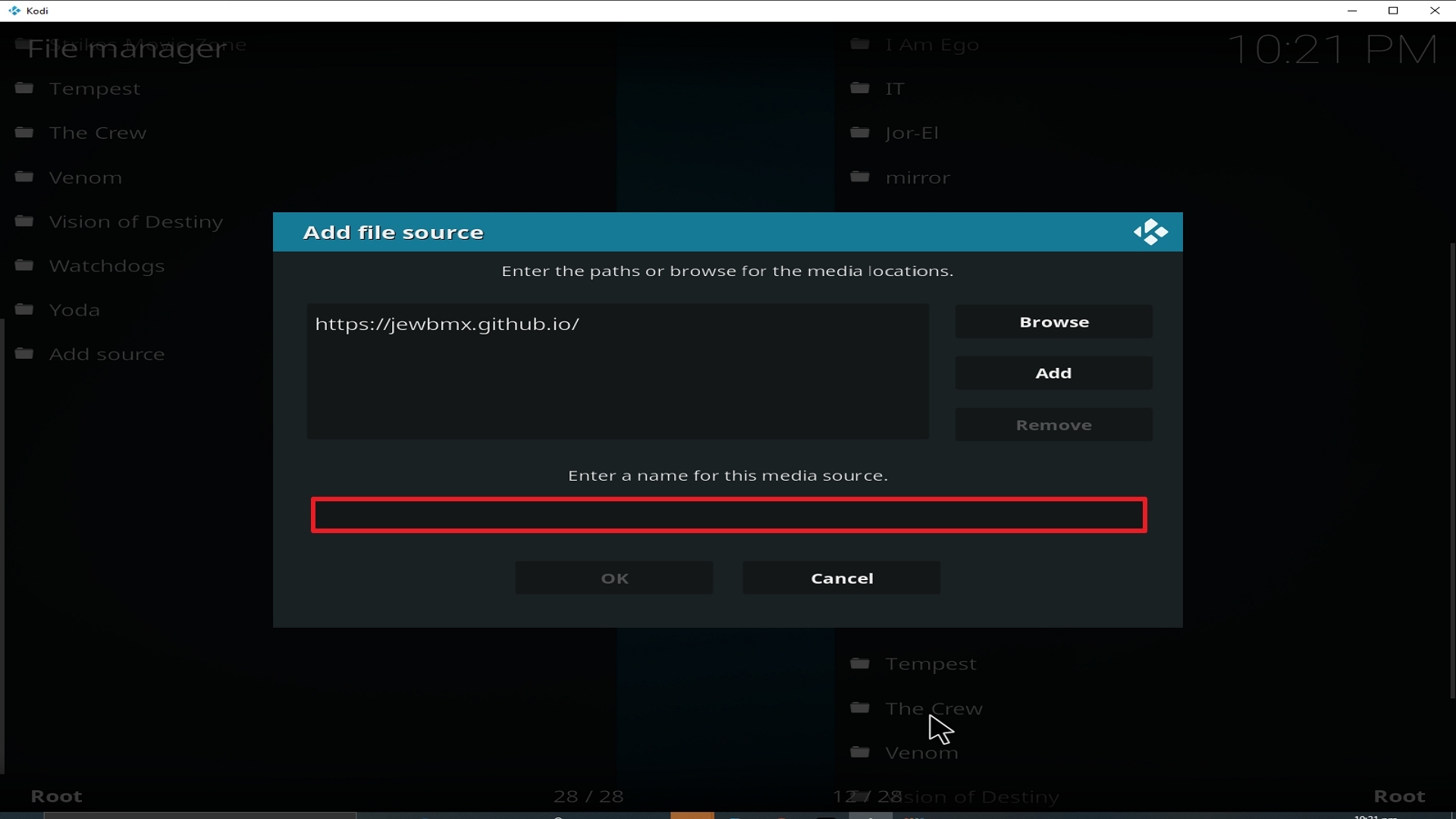Click I Am Ego folder icon in right panel
This screenshot has height=819, width=1456.
(860, 44)
